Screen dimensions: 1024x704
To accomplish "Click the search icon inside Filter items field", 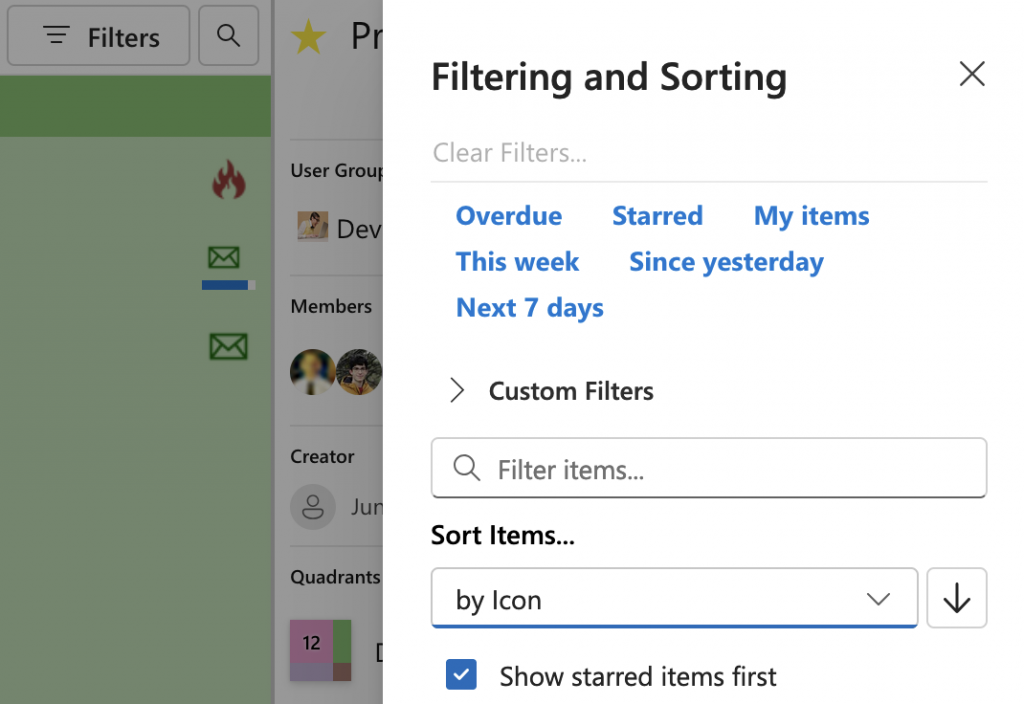I will click(466, 468).
